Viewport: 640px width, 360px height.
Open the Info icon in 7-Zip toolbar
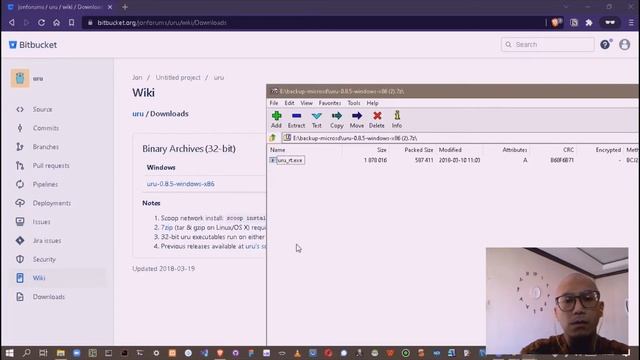[x=397, y=120]
